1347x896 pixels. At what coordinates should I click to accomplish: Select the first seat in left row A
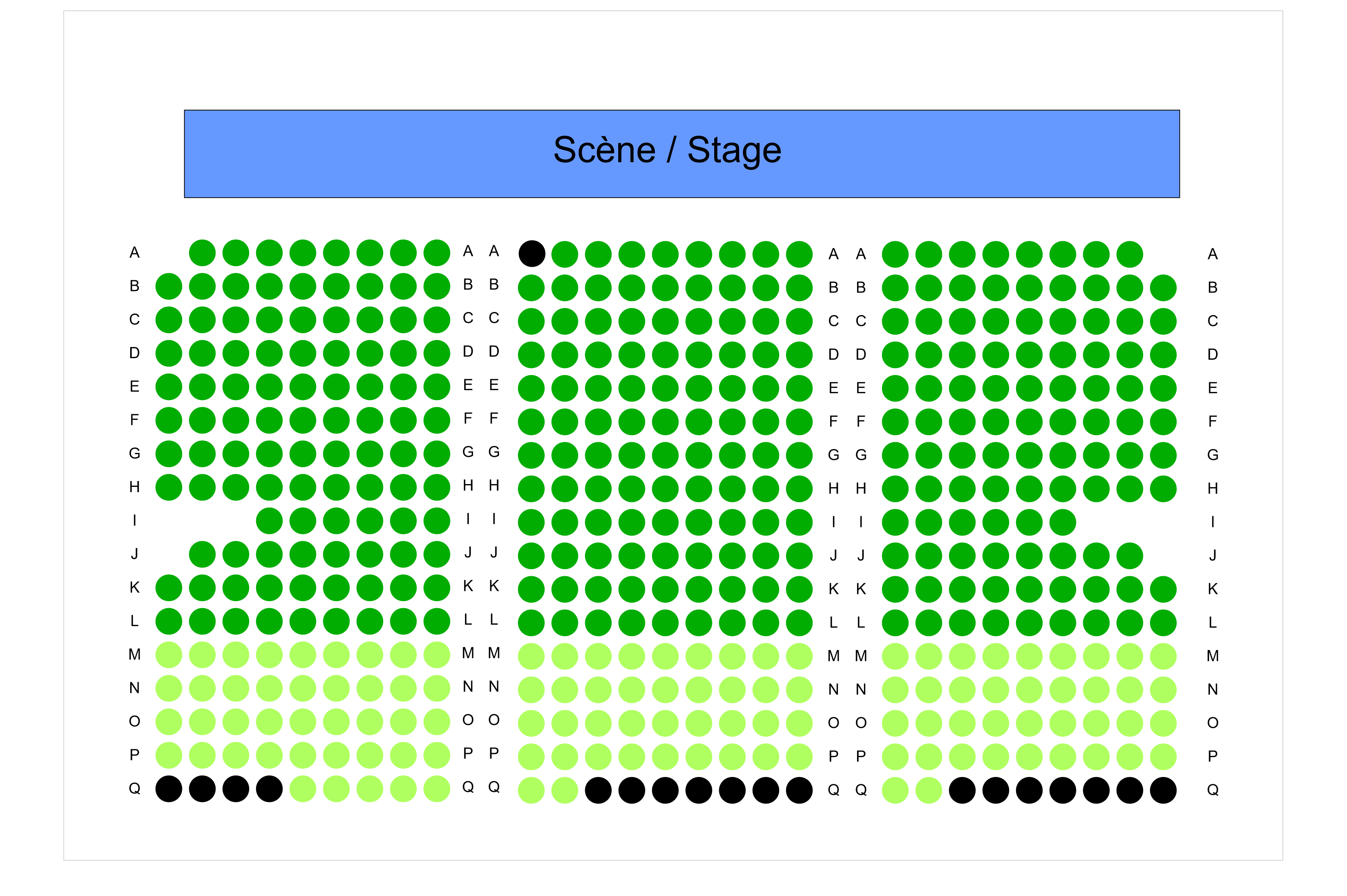coord(202,253)
